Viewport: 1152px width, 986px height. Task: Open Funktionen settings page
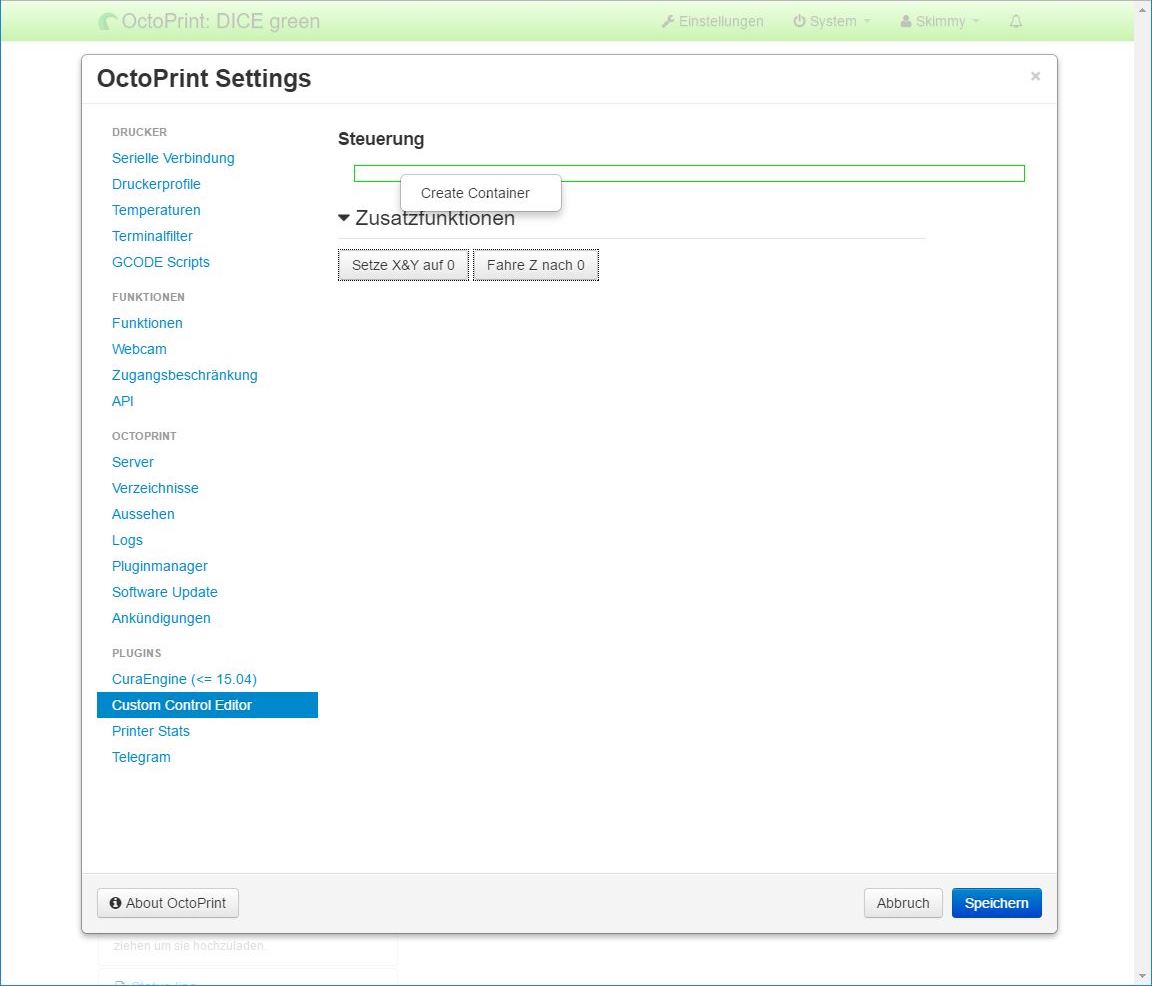tap(147, 323)
